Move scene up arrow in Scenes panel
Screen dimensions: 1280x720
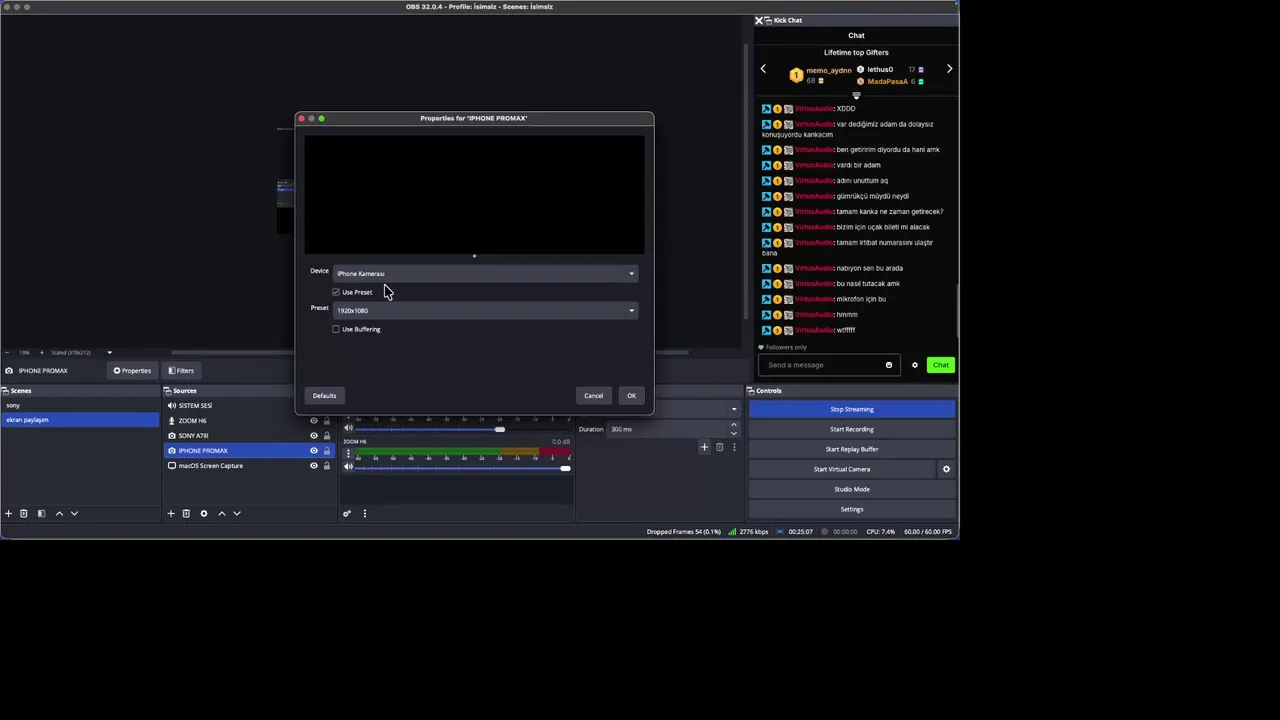[59, 513]
